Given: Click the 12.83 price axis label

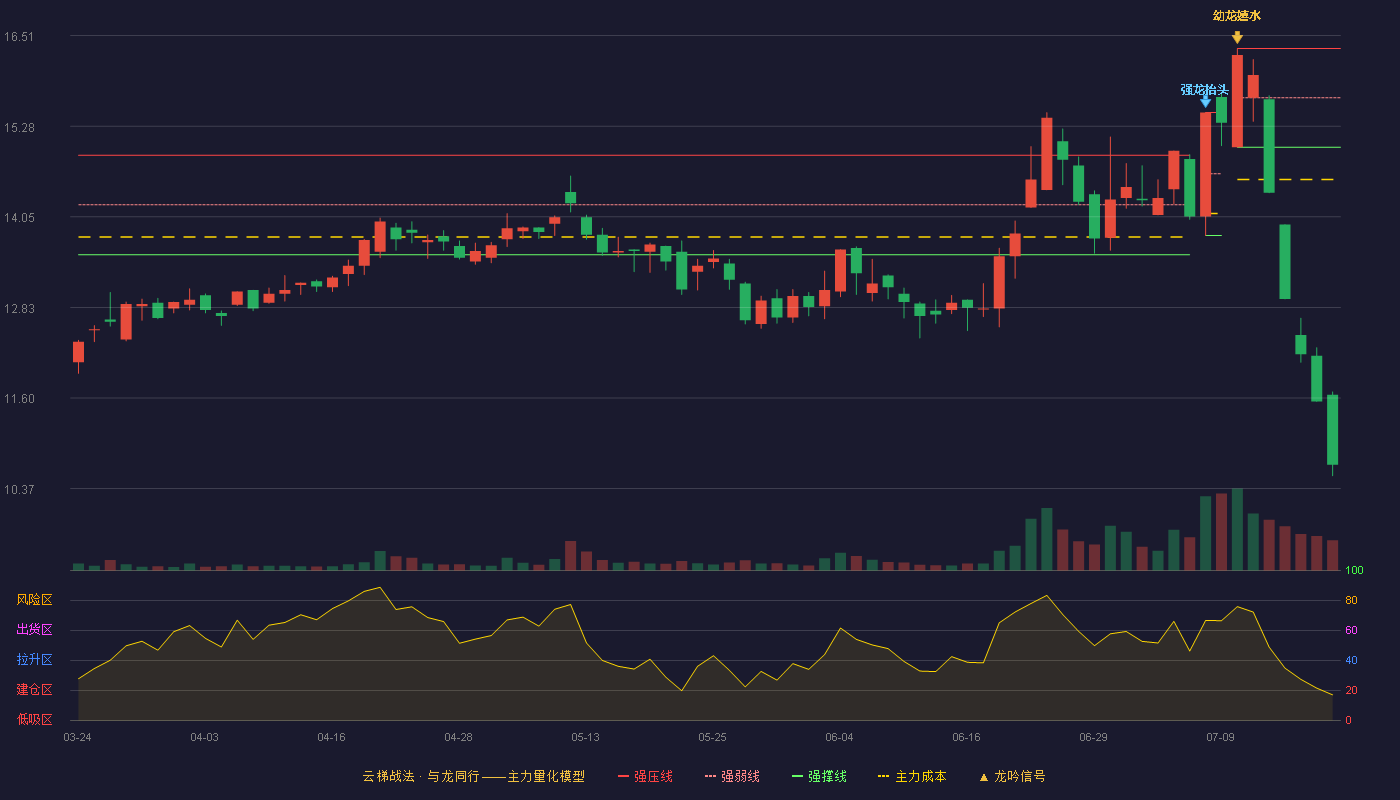Looking at the screenshot, I should tap(18, 308).
